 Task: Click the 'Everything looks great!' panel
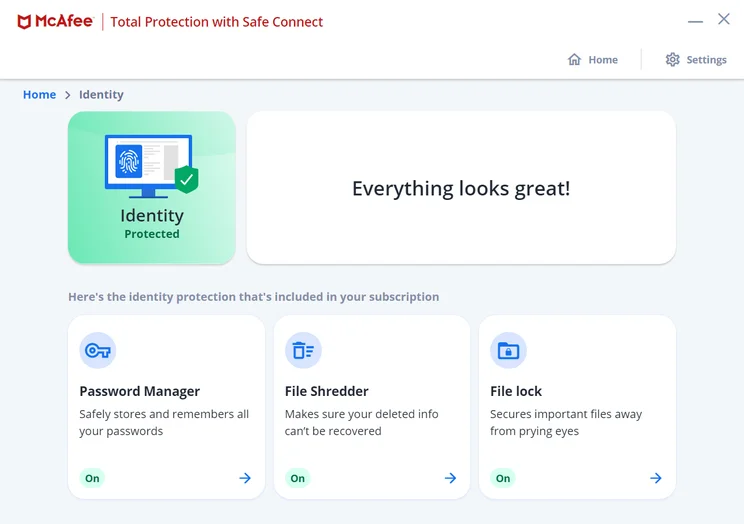[461, 187]
